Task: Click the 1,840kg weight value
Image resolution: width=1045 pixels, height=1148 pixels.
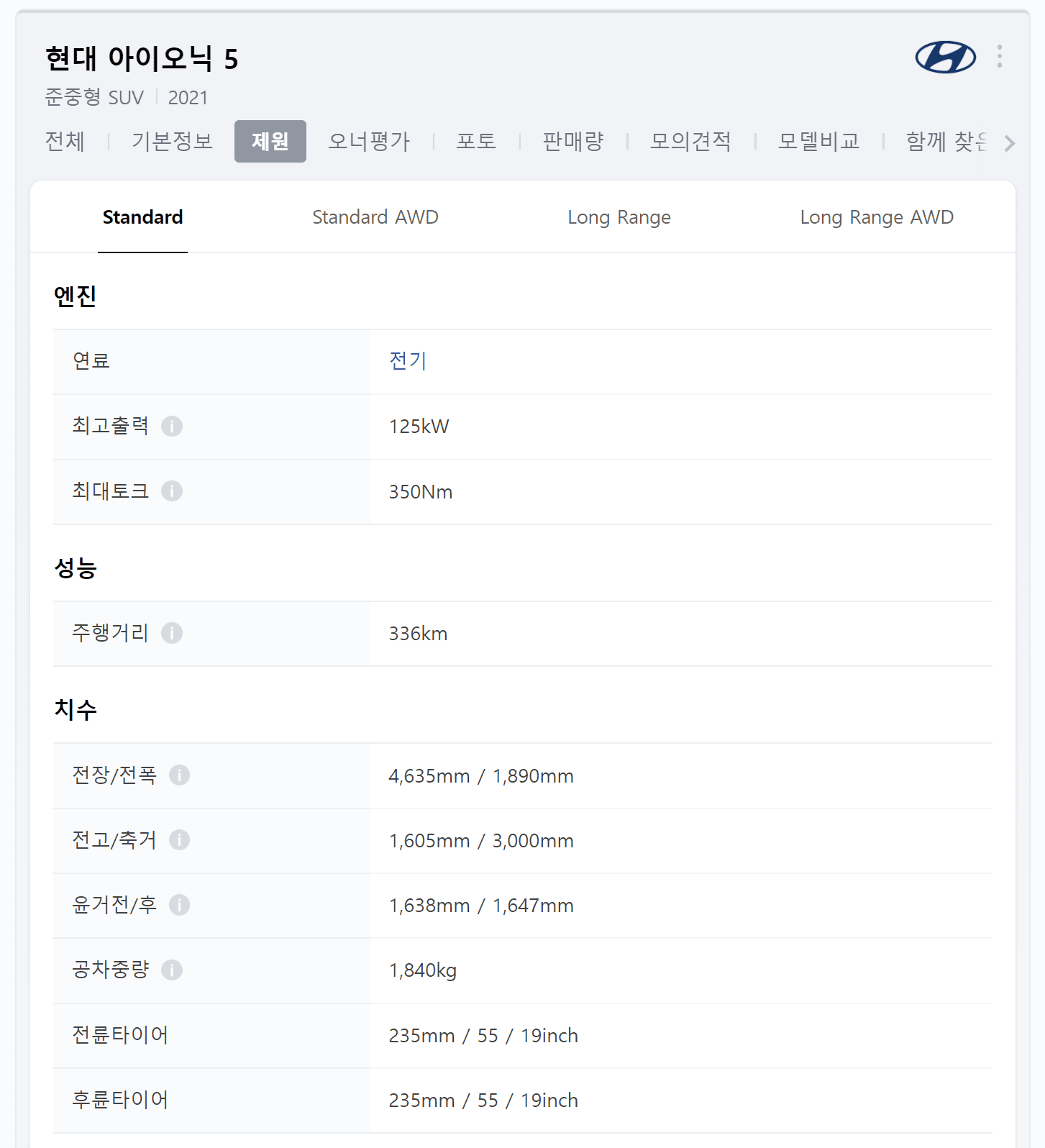Action: [x=423, y=971]
